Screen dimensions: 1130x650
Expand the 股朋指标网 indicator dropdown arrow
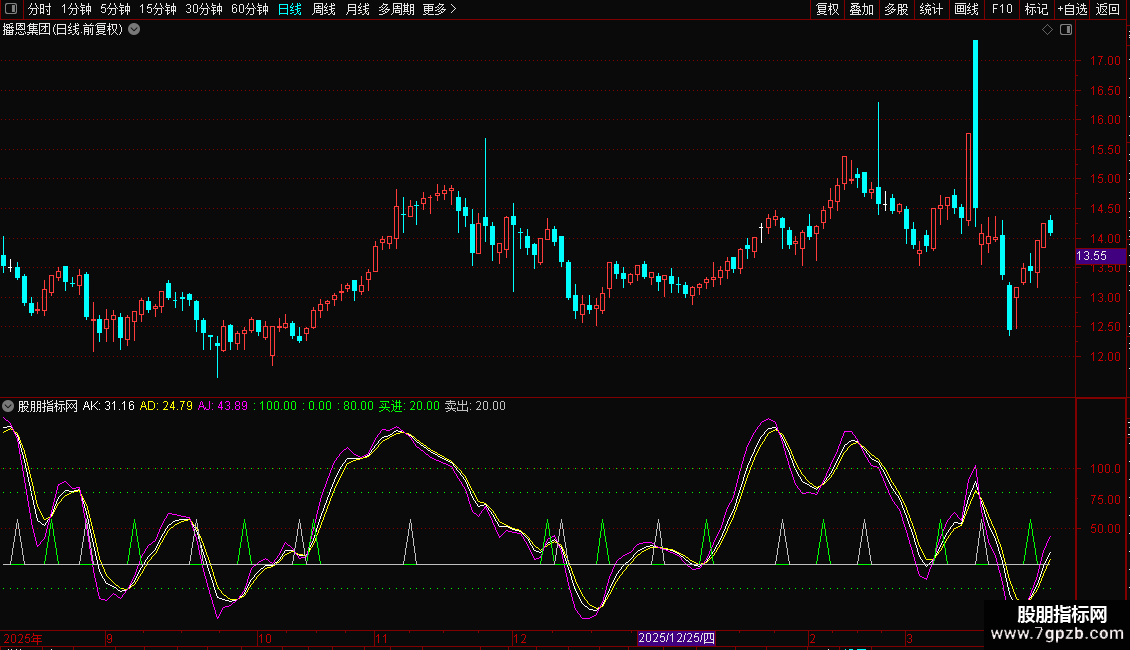[9, 406]
